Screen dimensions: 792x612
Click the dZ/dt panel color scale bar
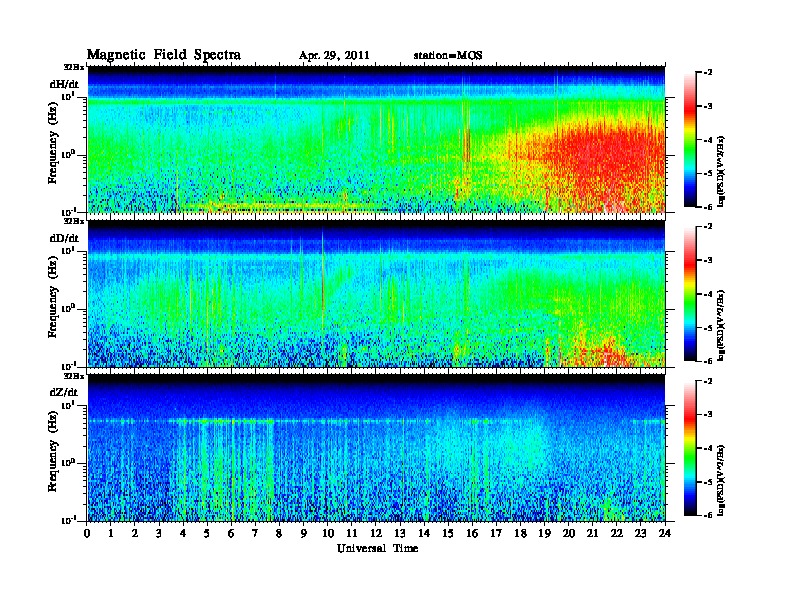click(690, 448)
